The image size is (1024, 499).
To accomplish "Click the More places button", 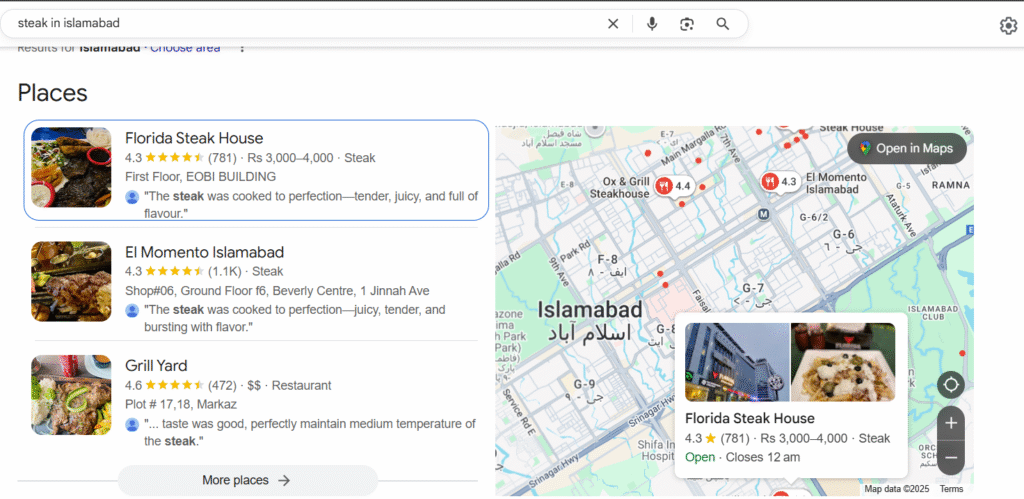I will click(x=247, y=480).
